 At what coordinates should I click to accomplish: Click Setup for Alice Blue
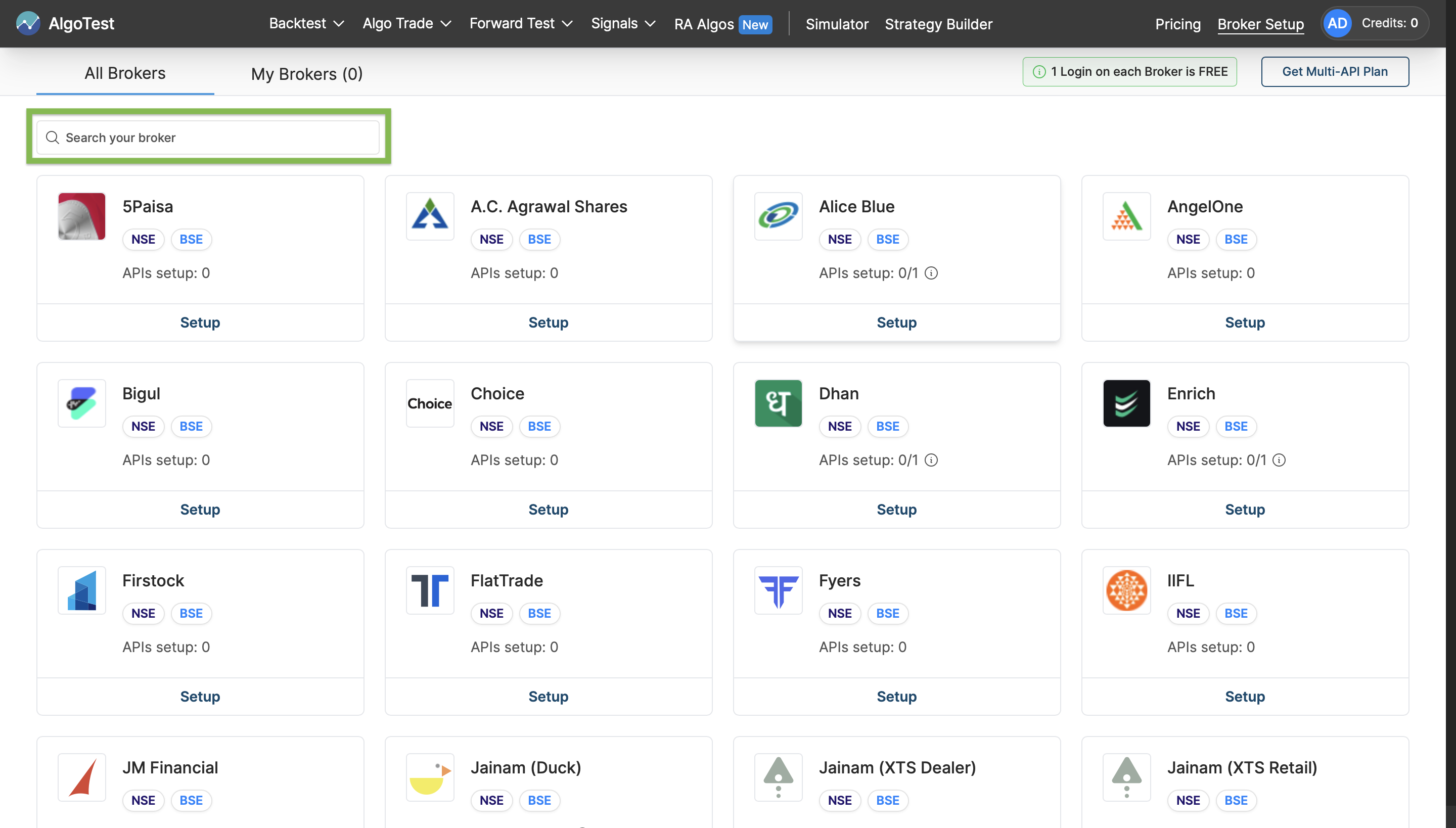[x=896, y=323]
